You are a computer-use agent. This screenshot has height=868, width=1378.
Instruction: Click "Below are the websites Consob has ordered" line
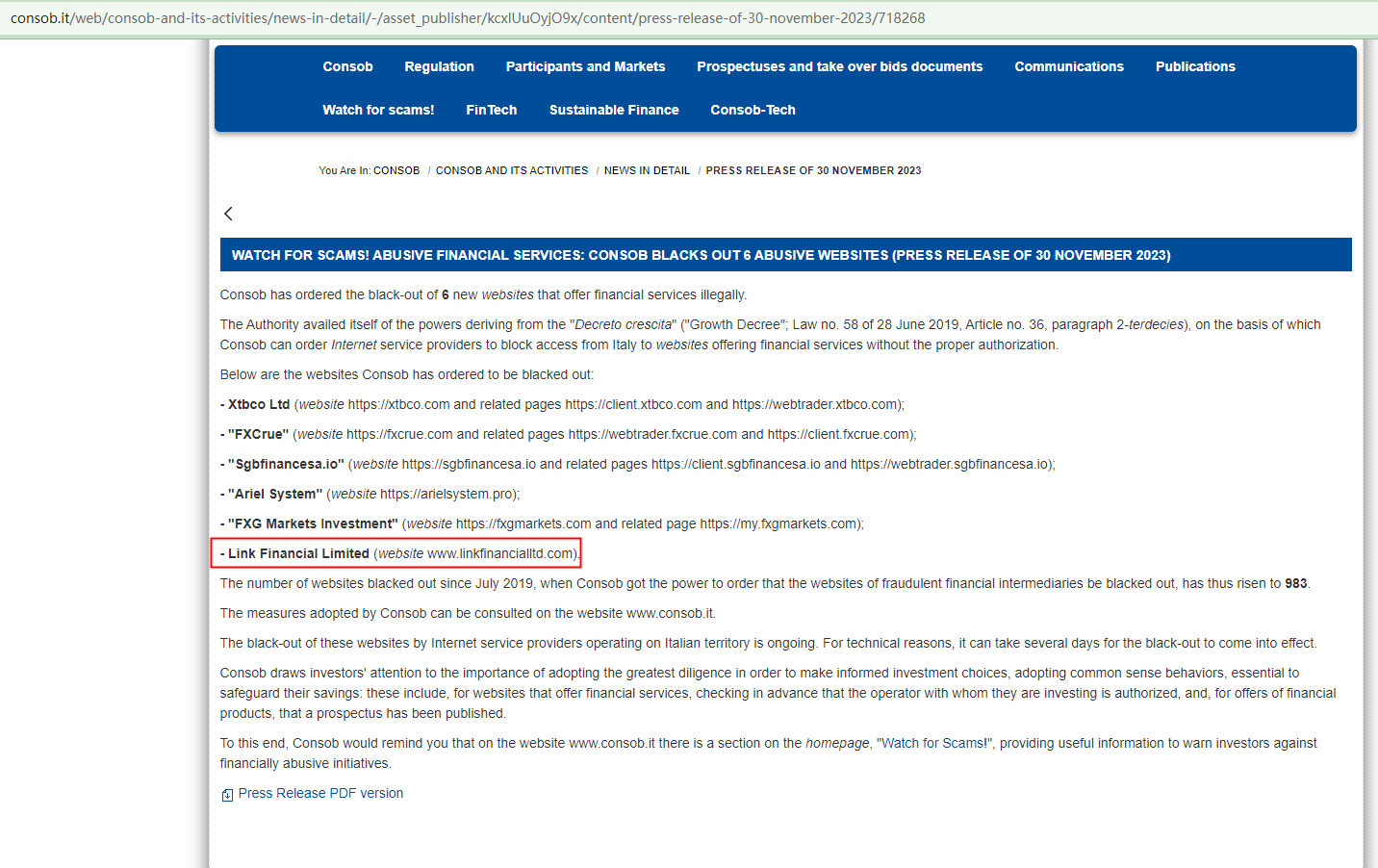pyautogui.click(x=407, y=374)
